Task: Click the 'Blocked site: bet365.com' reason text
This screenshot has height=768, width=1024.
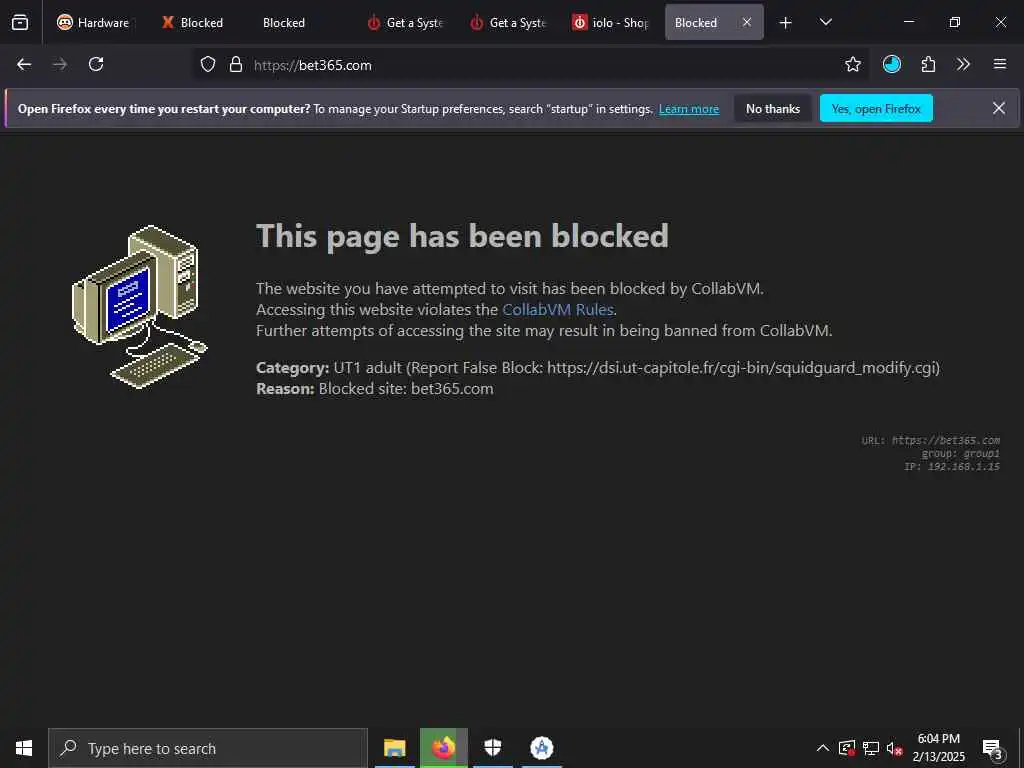Action: [406, 389]
